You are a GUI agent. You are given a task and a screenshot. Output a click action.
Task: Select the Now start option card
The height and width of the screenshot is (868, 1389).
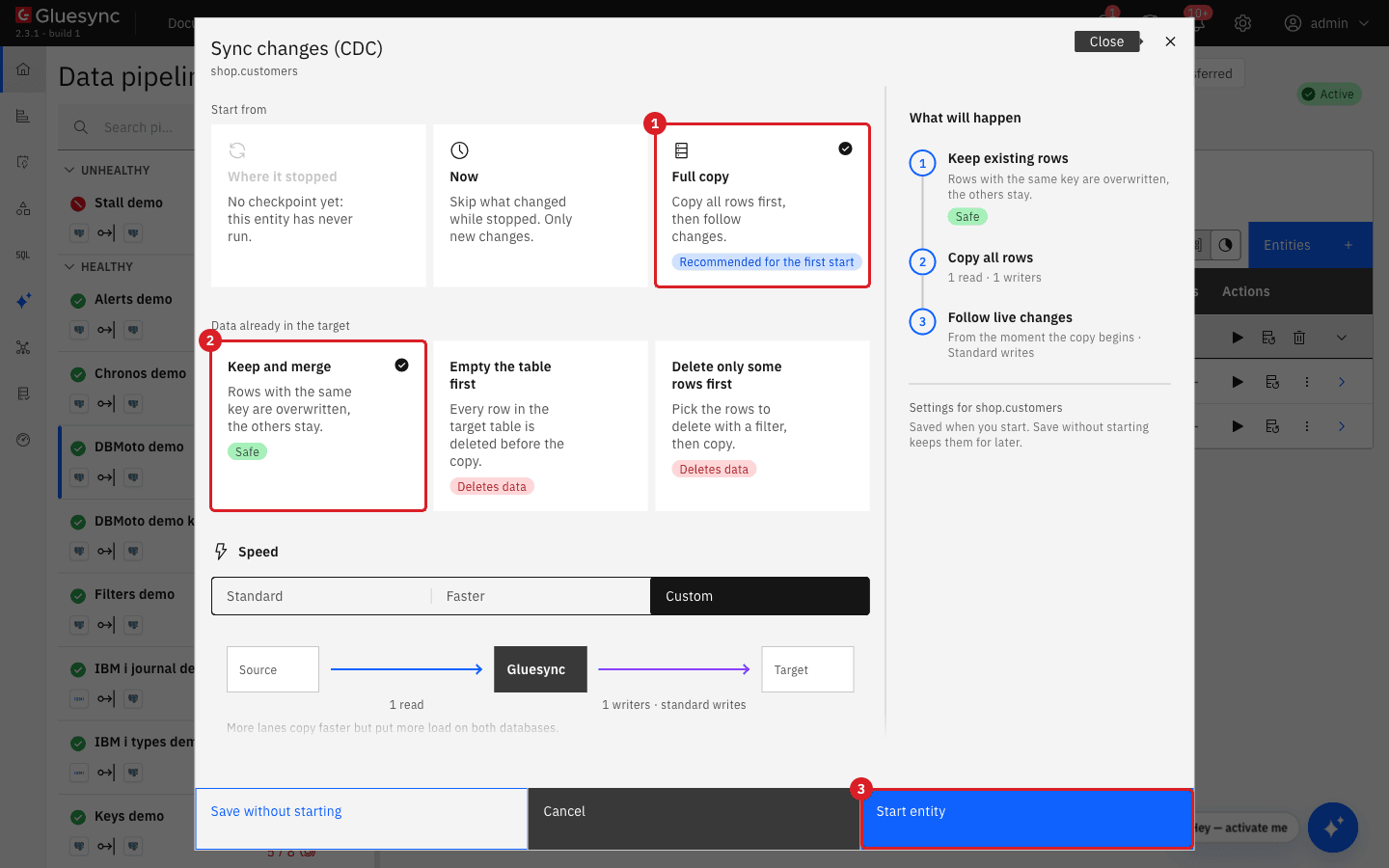tap(540, 205)
